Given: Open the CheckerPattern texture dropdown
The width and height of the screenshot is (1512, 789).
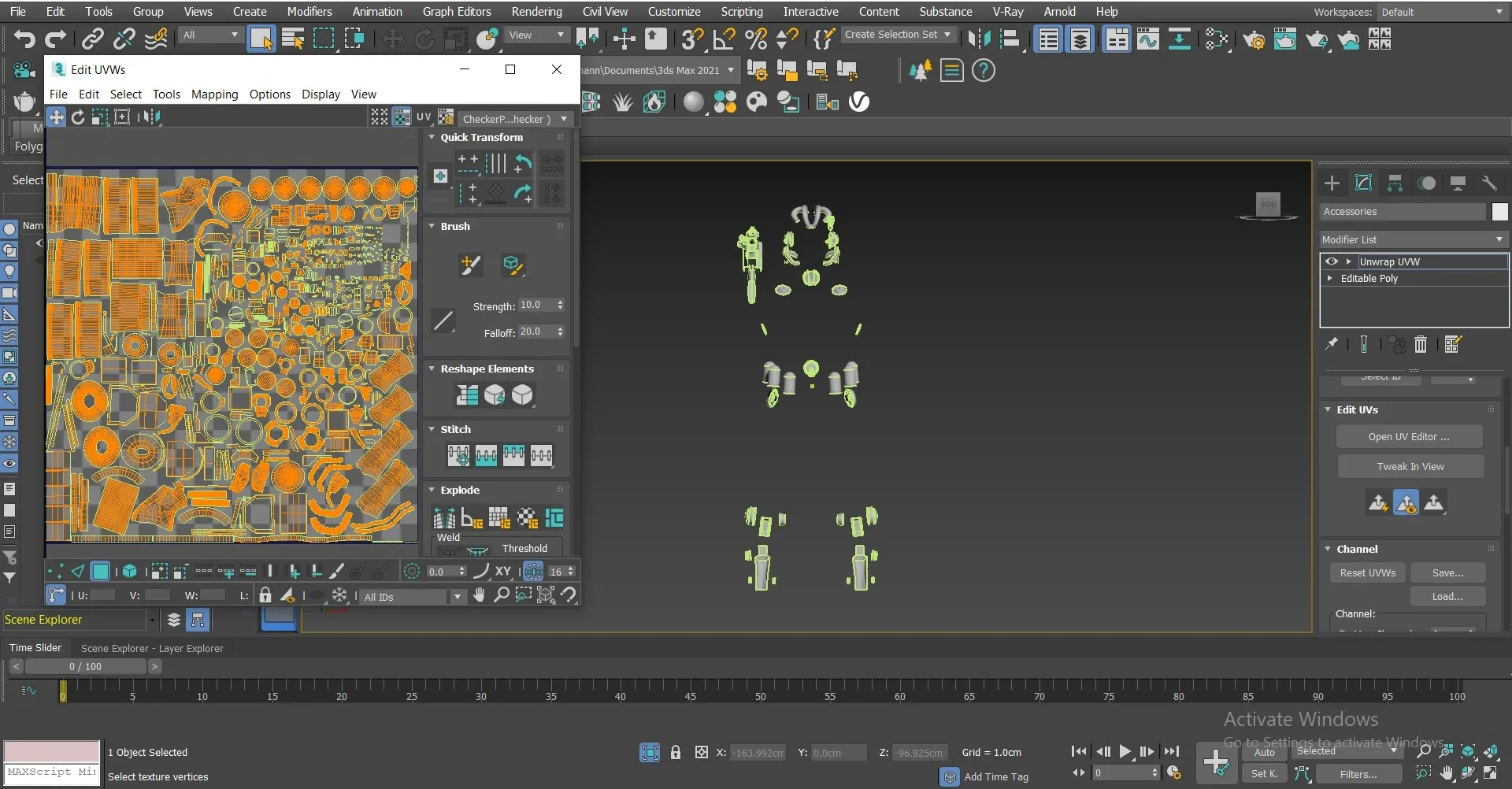Looking at the screenshot, I should tap(515, 119).
